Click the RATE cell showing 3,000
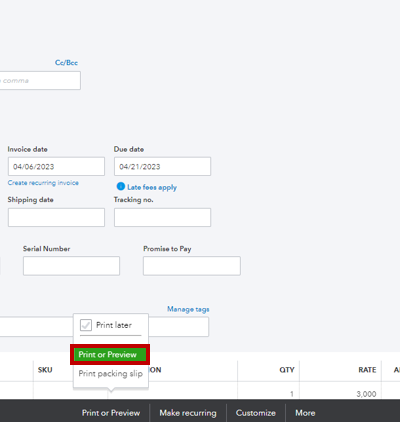Screen dimensions: 400x422 (340, 394)
